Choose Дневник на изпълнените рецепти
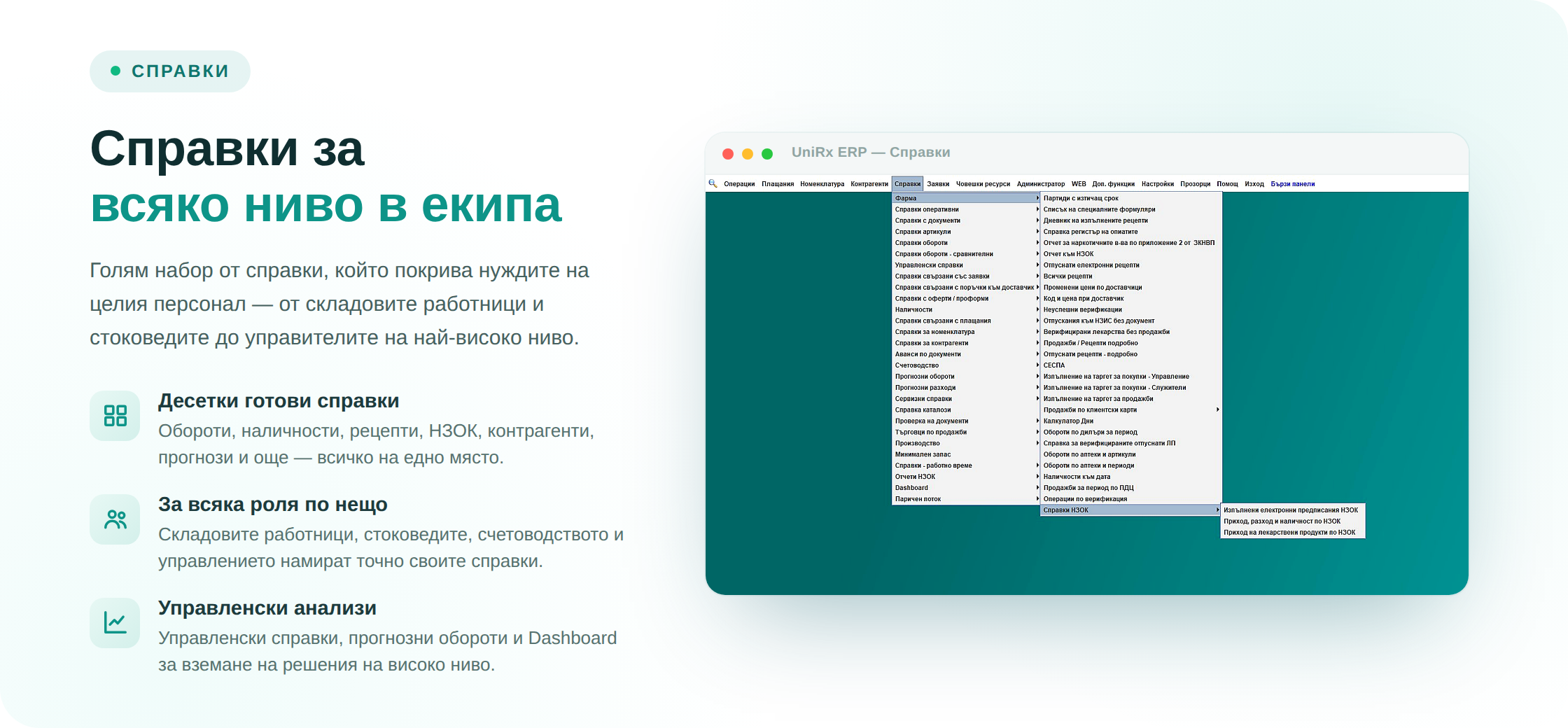 [x=1131, y=220]
